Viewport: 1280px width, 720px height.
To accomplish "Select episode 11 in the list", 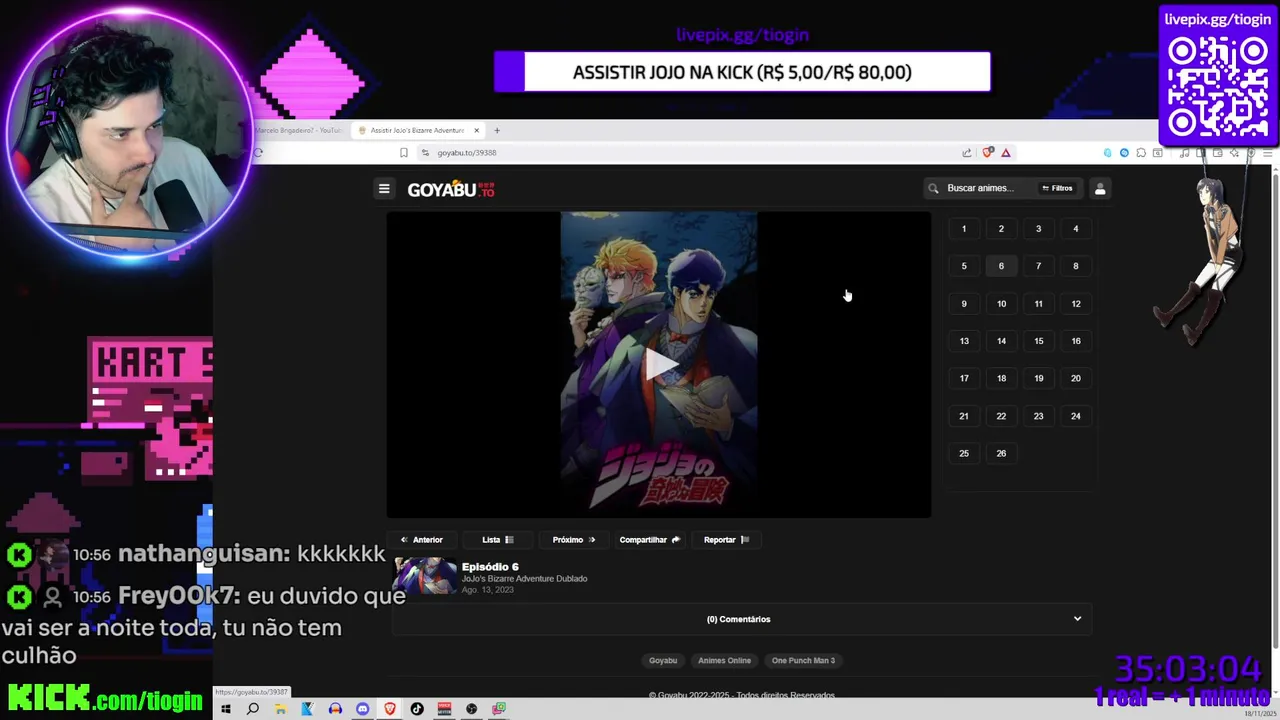I will click(1038, 304).
